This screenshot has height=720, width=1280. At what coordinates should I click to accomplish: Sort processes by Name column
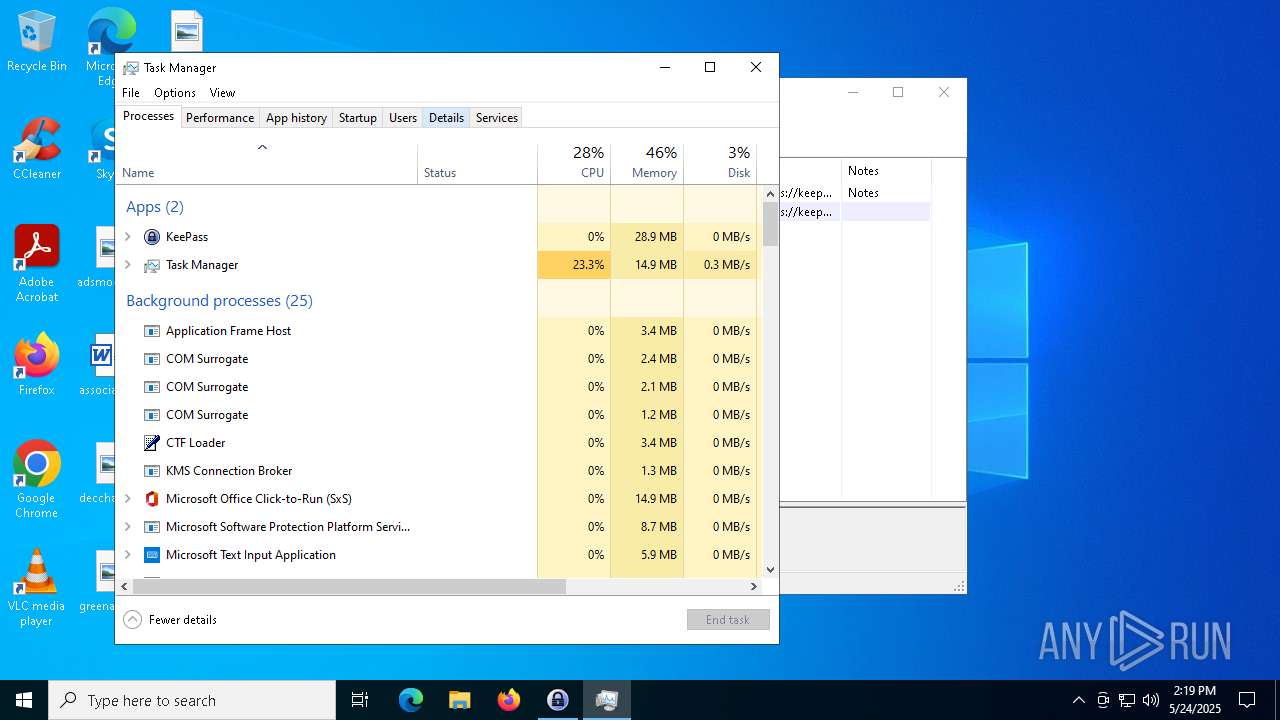point(267,164)
